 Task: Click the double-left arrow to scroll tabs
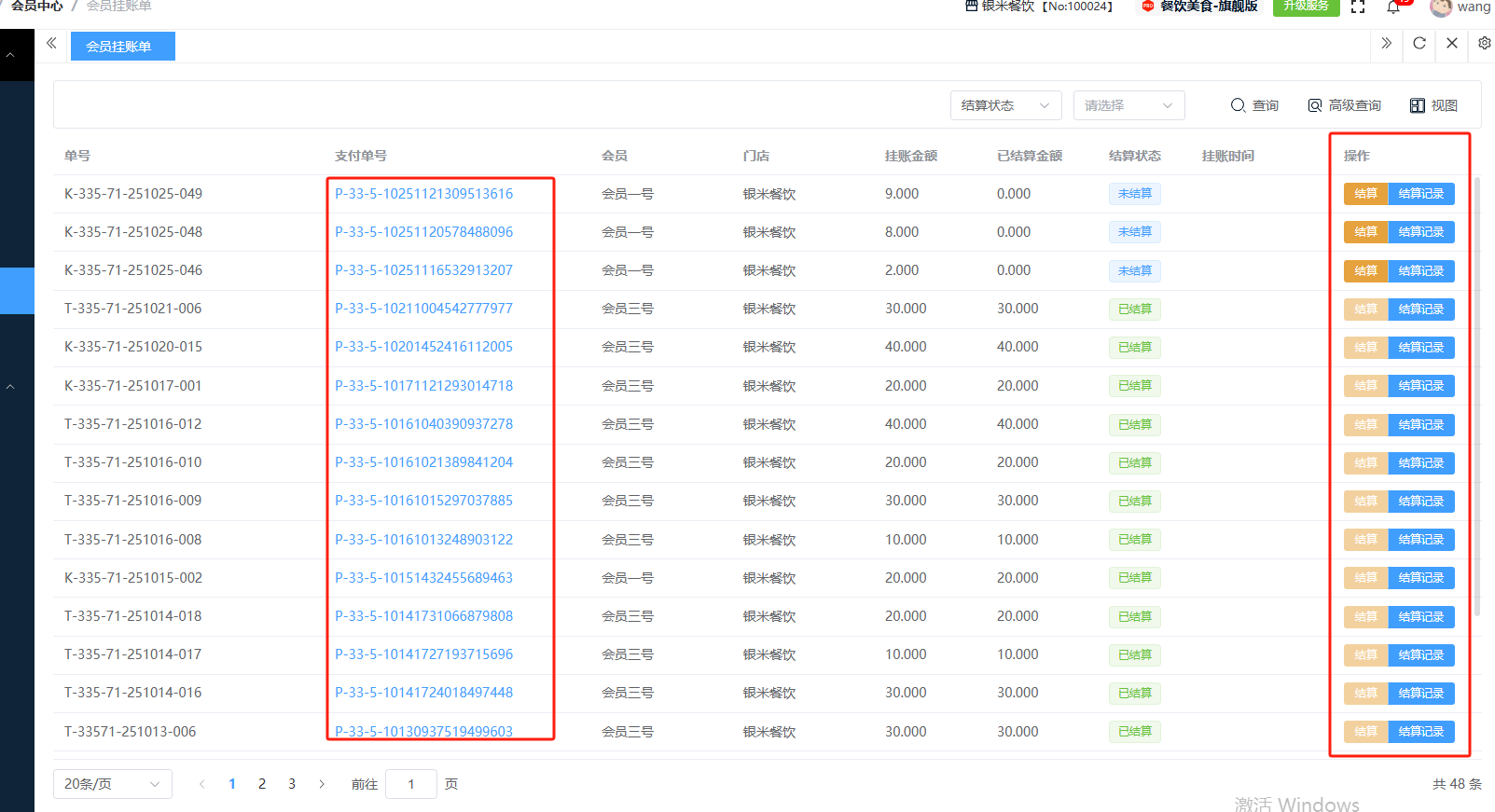51,43
